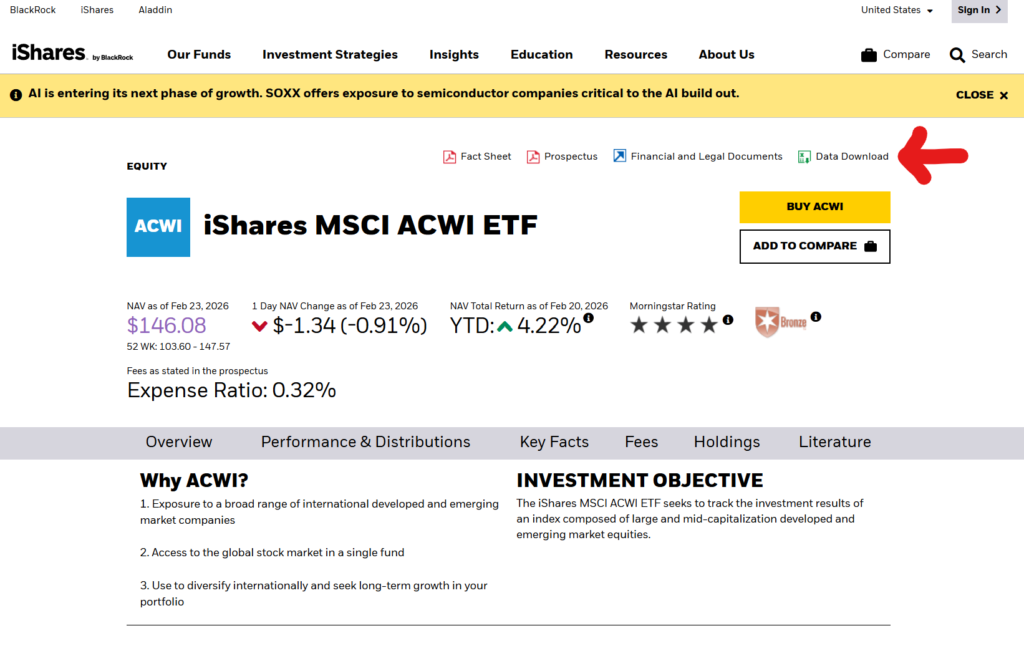The width and height of the screenshot is (1024, 651).
Task: Click the Compare briefcase icon in header
Action: point(869,55)
